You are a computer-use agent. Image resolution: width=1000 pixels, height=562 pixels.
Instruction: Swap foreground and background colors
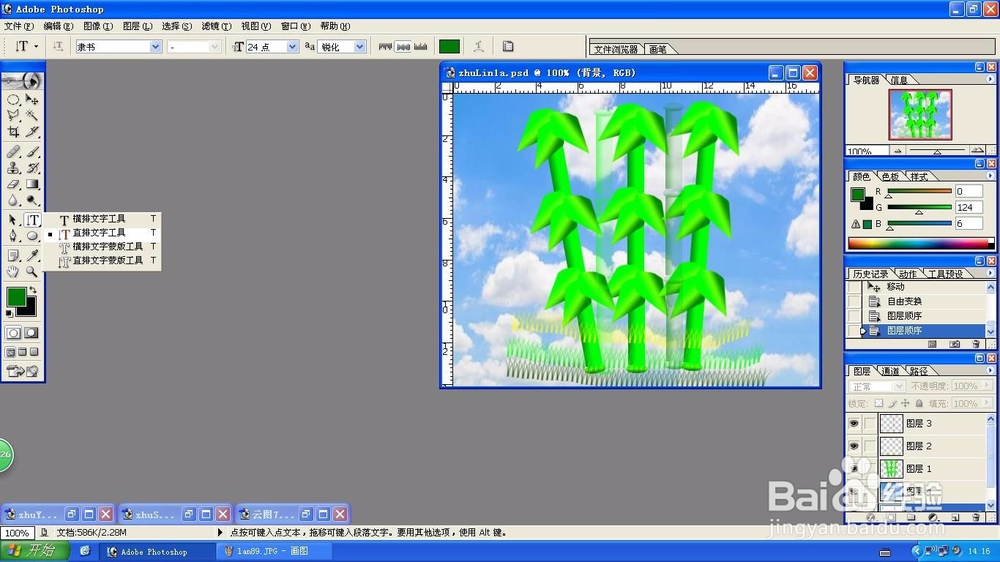coord(33,290)
